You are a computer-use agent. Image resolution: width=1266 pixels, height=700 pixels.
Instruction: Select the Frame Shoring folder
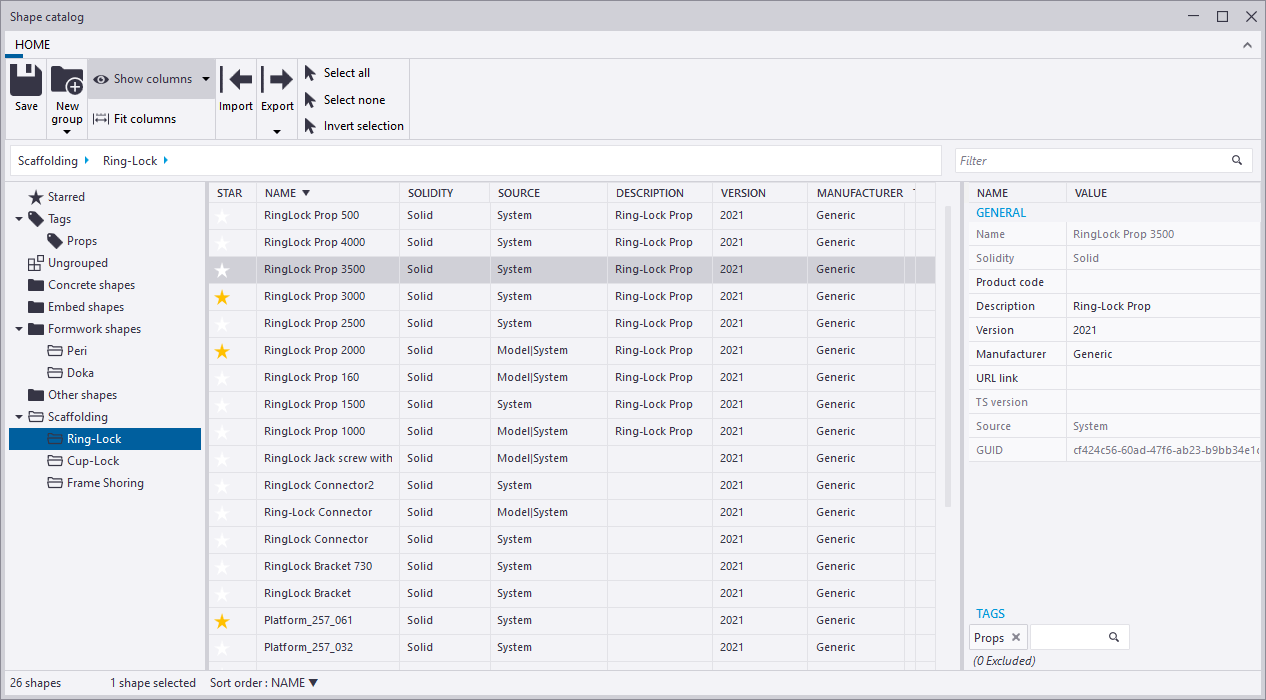105,483
